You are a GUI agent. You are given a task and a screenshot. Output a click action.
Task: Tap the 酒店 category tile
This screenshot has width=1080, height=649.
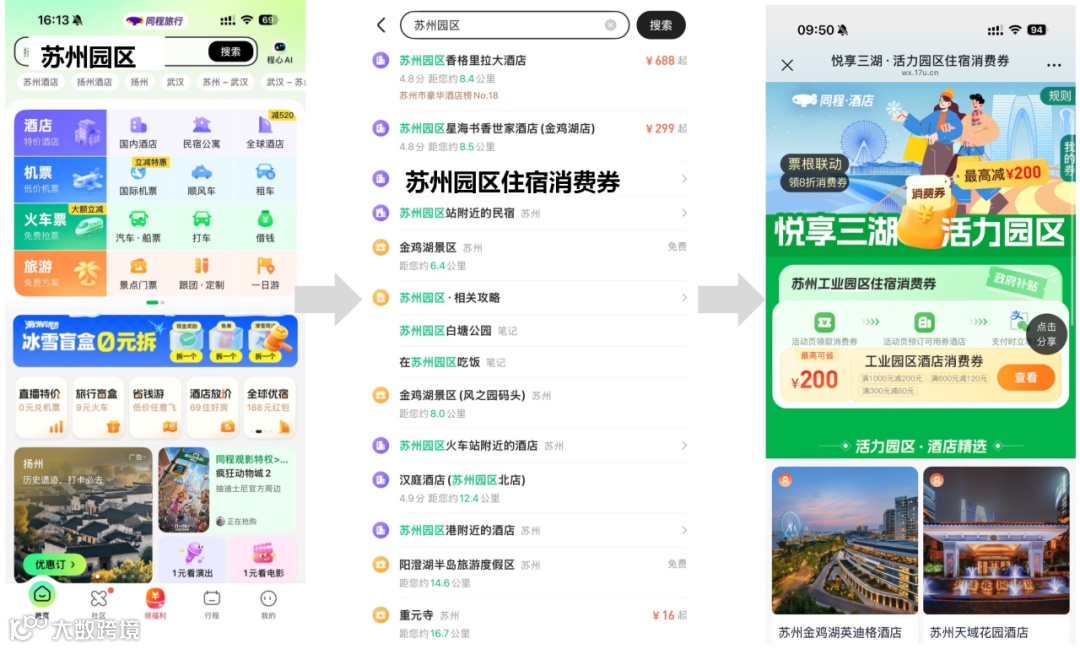(x=61, y=132)
